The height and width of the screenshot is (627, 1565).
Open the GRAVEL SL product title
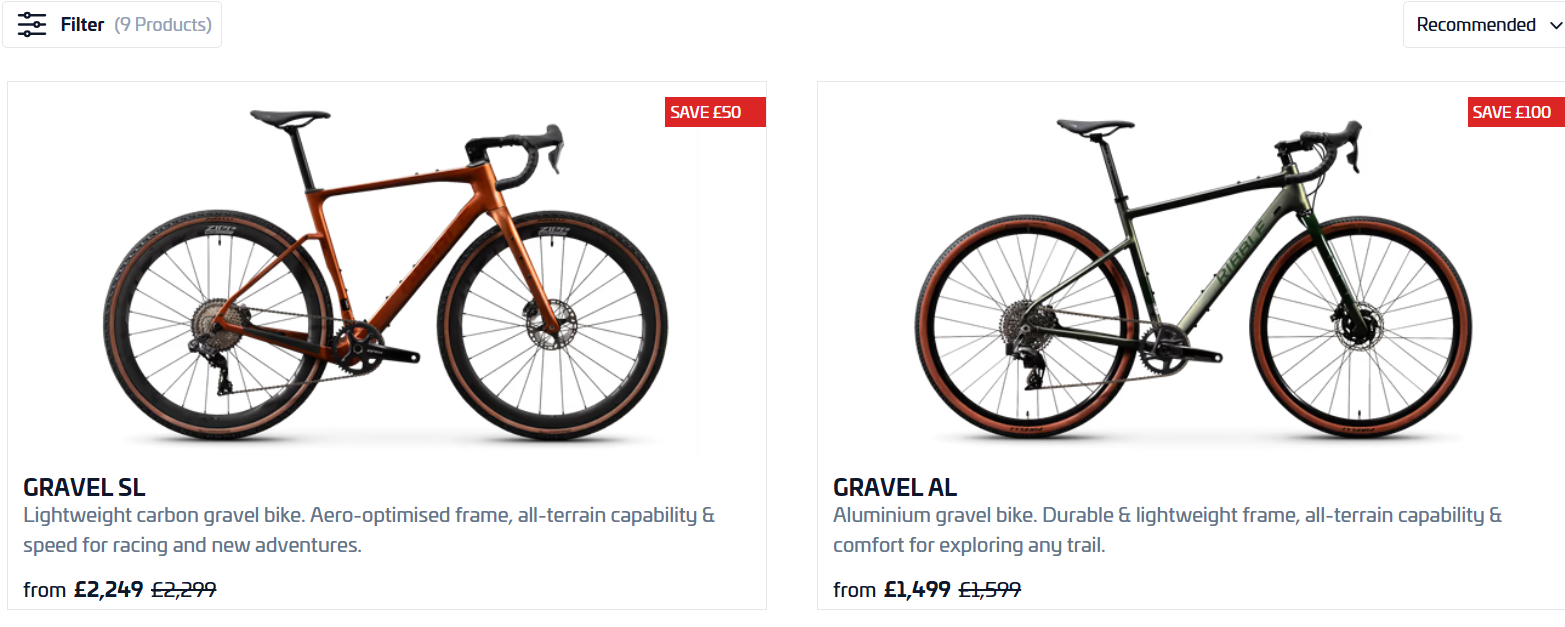tap(84, 488)
